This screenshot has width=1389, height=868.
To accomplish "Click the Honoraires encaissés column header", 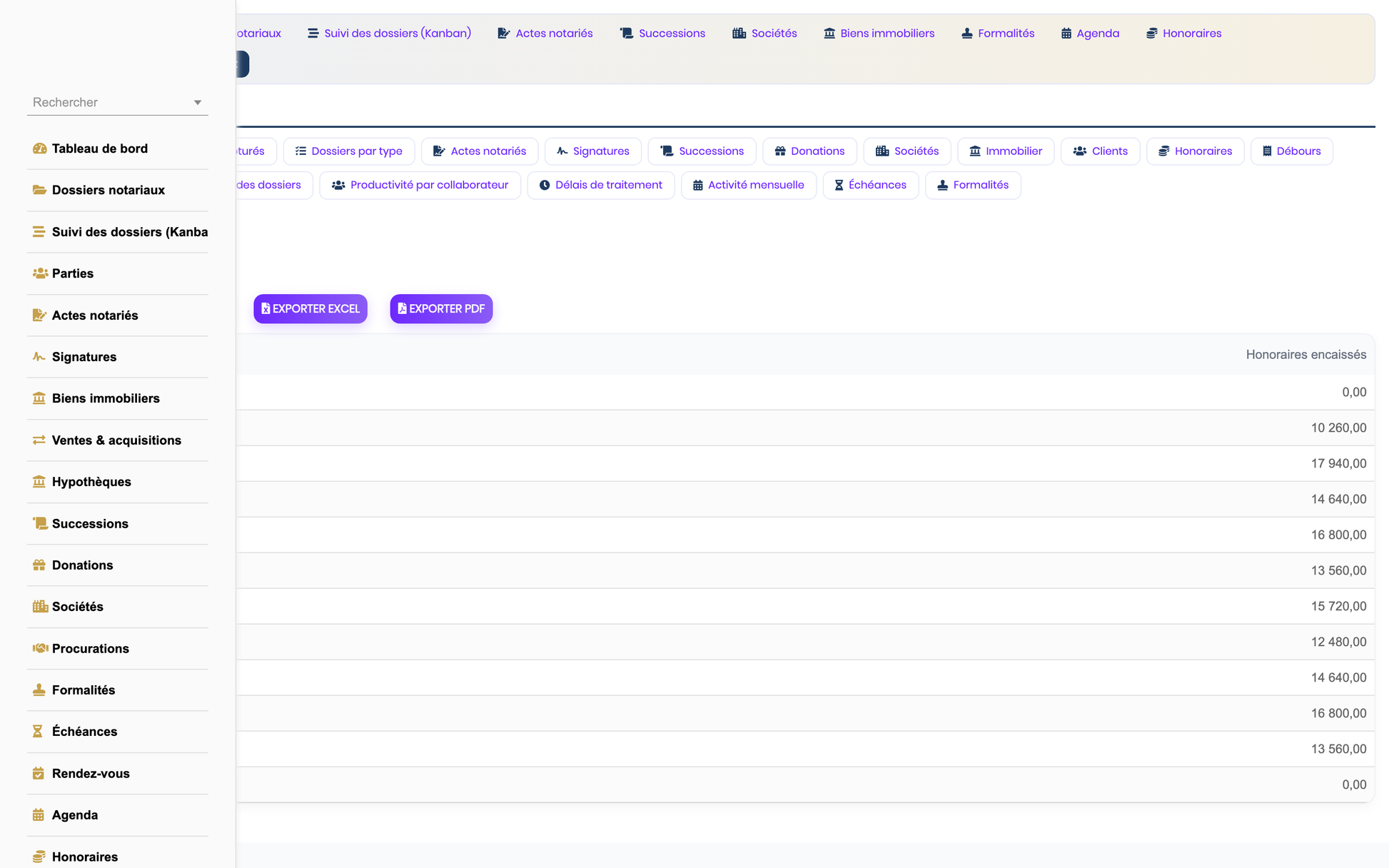I will [1306, 355].
